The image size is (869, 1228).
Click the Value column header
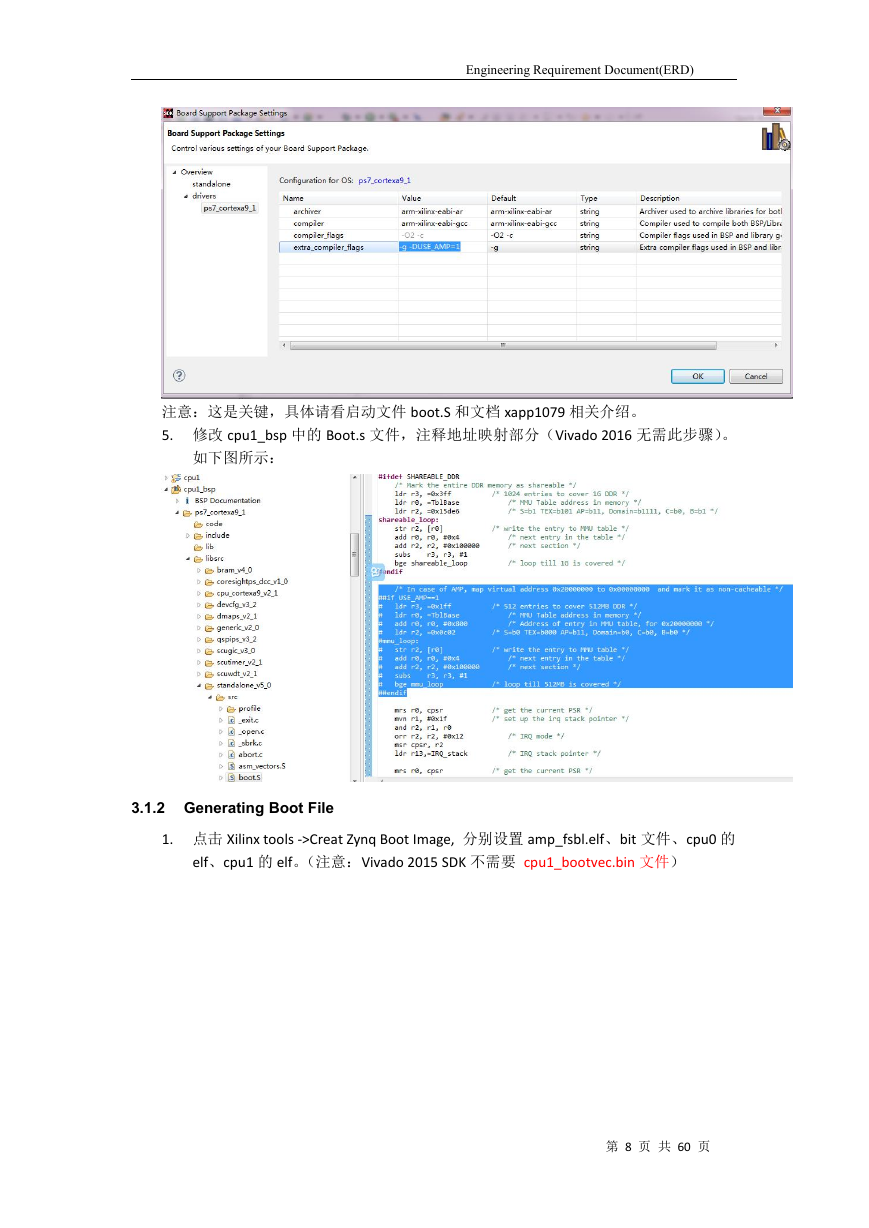[x=443, y=198]
